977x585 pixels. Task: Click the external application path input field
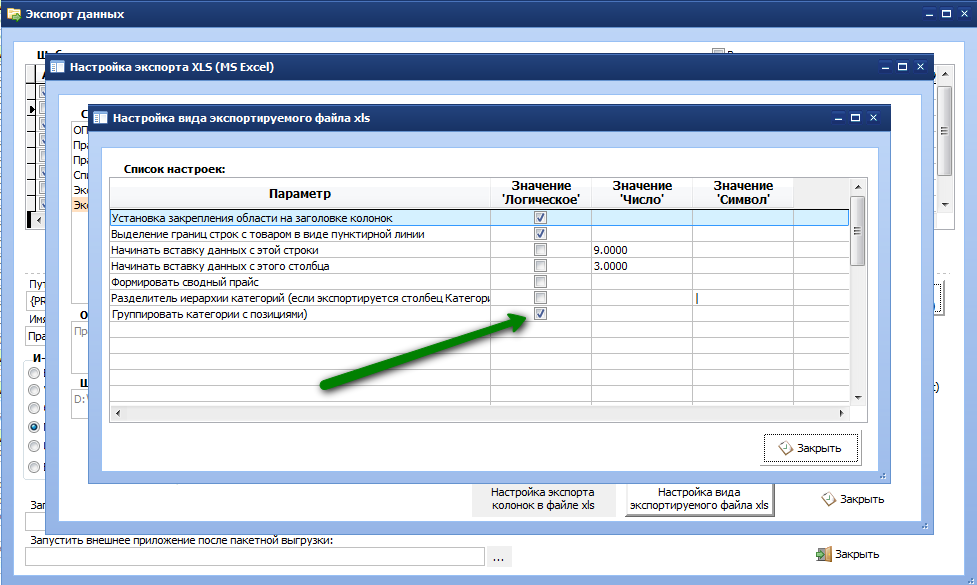click(x=255, y=557)
